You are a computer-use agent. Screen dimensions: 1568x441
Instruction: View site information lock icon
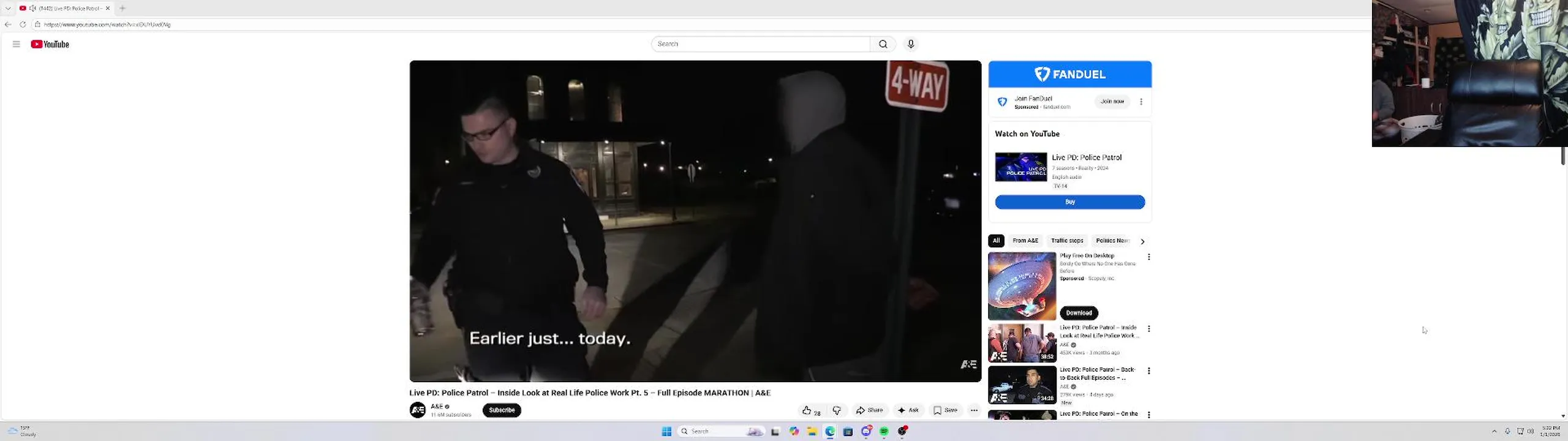[37, 24]
